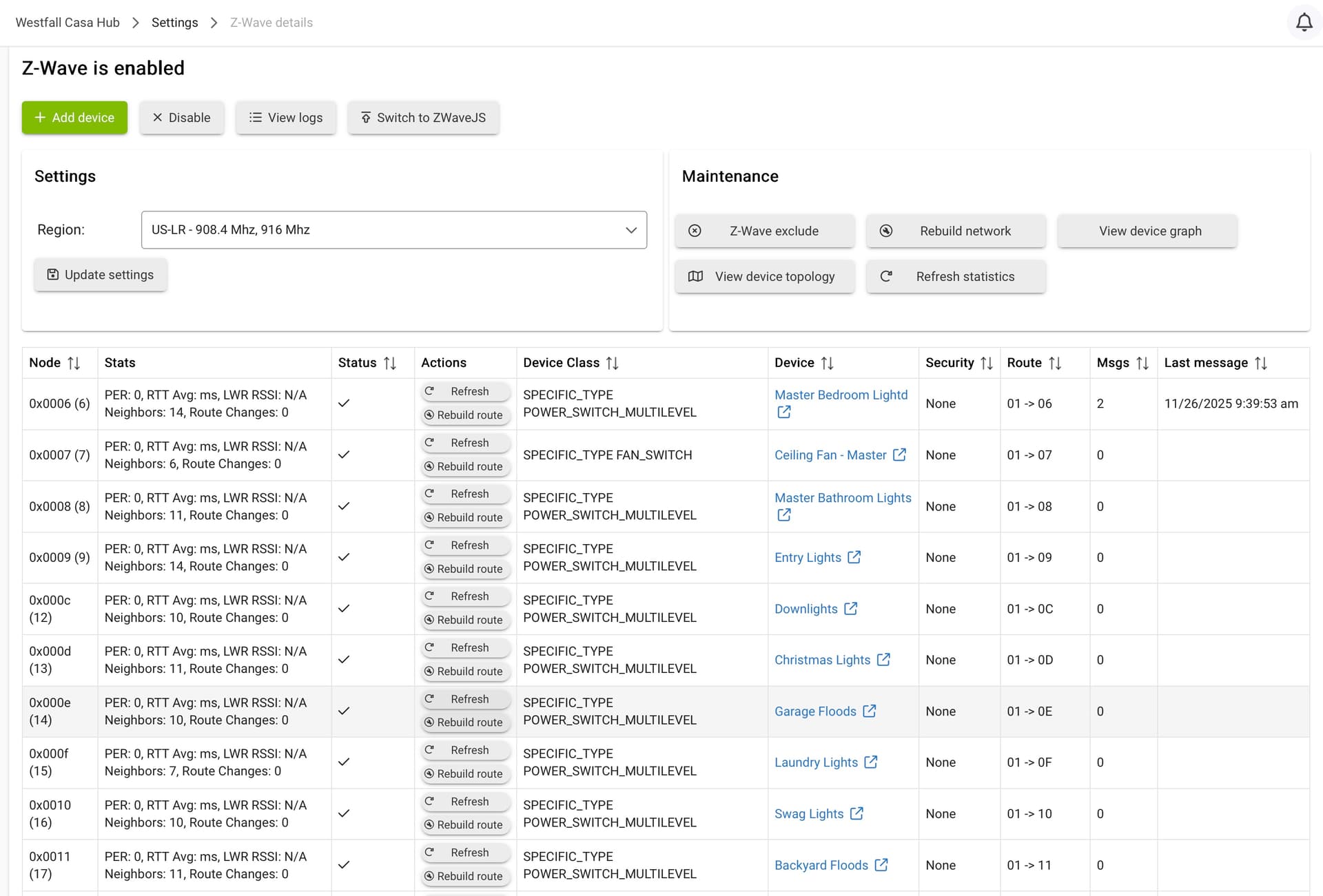Go to Settings in breadcrumb
Image resolution: width=1323 pixels, height=896 pixels.
174,23
